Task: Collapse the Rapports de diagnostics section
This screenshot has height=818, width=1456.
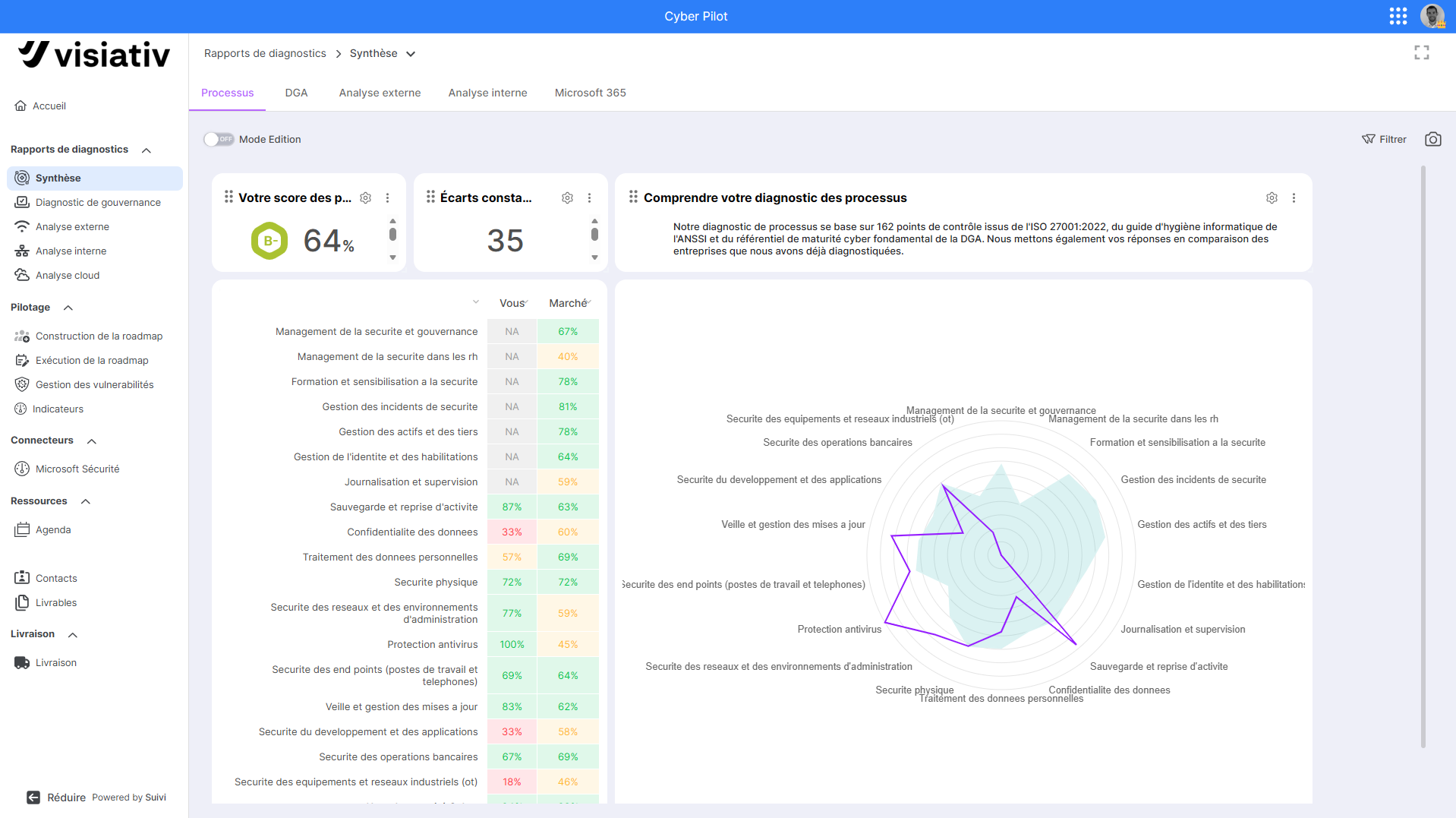Action: (147, 150)
